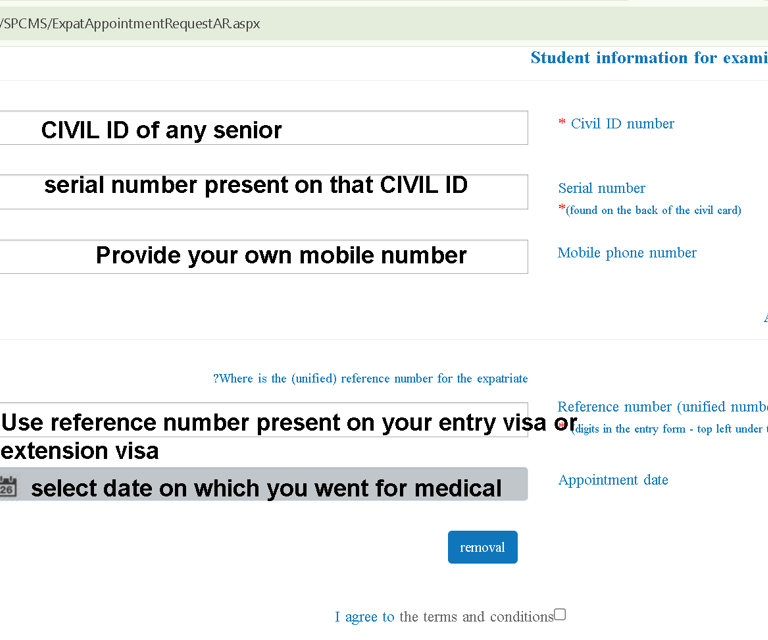Select the ExpatAppointmentRequestAR.aspx URL in address bar
This screenshot has width=768, height=640.
click(x=130, y=23)
